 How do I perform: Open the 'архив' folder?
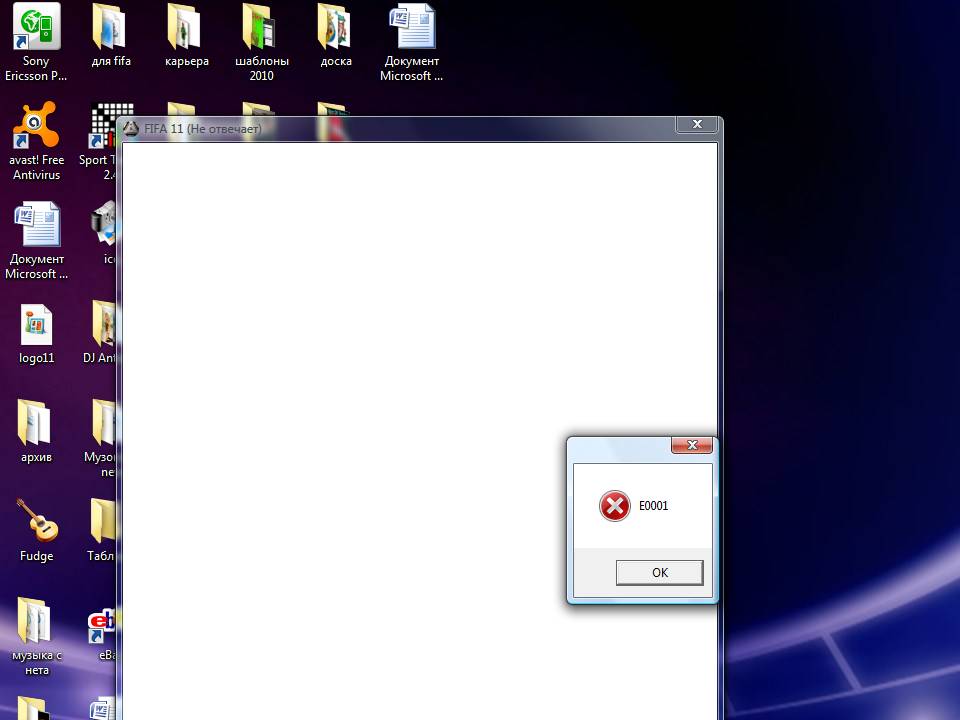[36, 432]
